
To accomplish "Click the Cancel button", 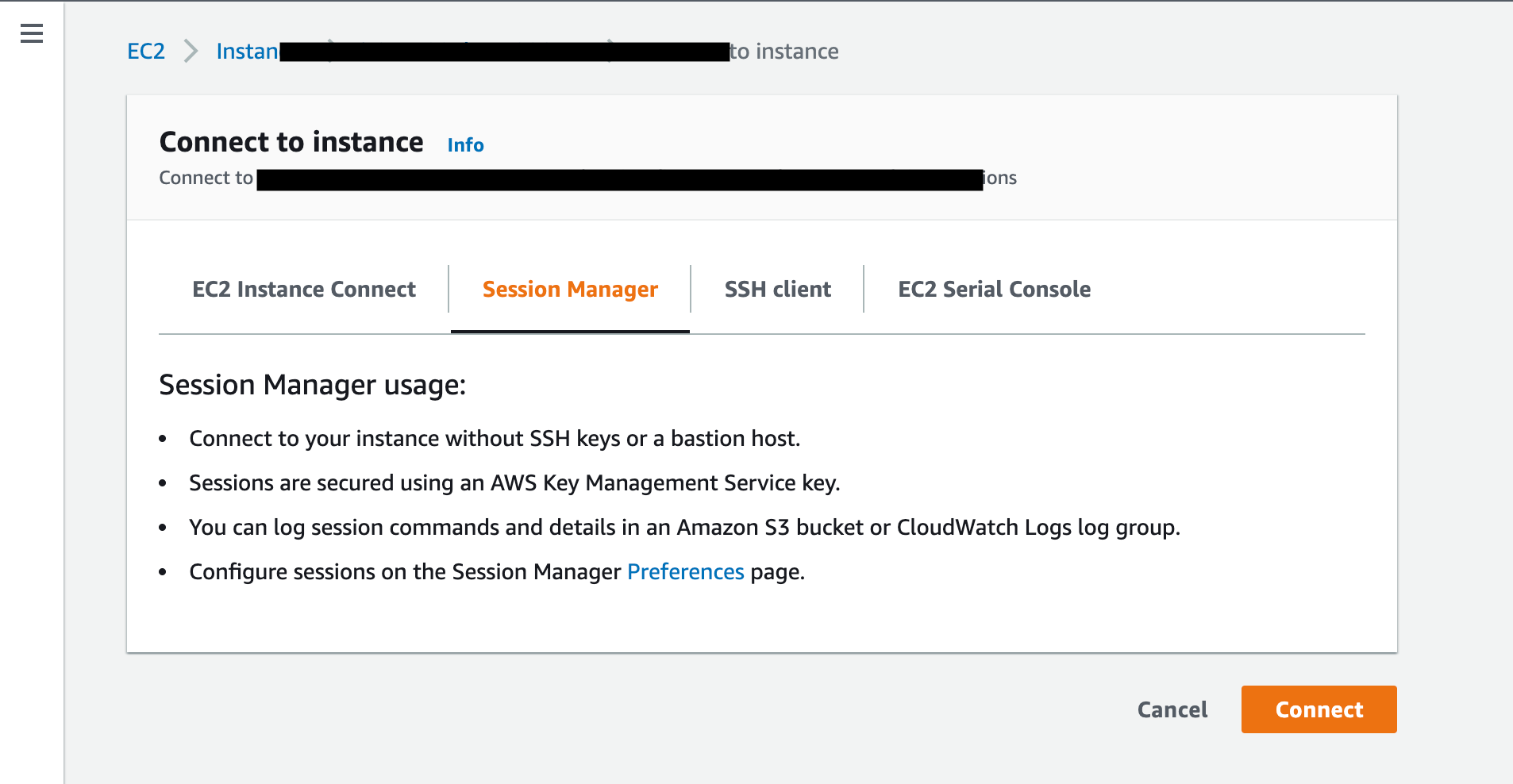I will 1172,709.
